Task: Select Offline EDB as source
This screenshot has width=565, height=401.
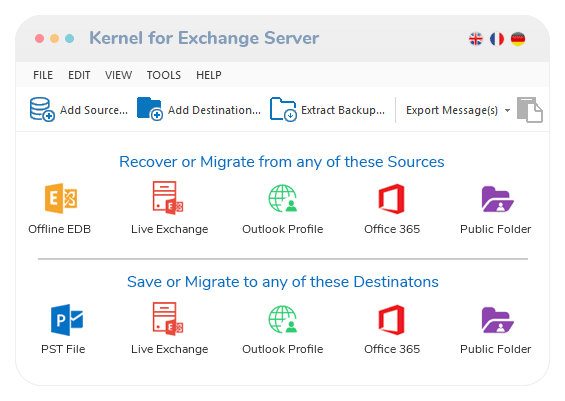Action: point(61,199)
